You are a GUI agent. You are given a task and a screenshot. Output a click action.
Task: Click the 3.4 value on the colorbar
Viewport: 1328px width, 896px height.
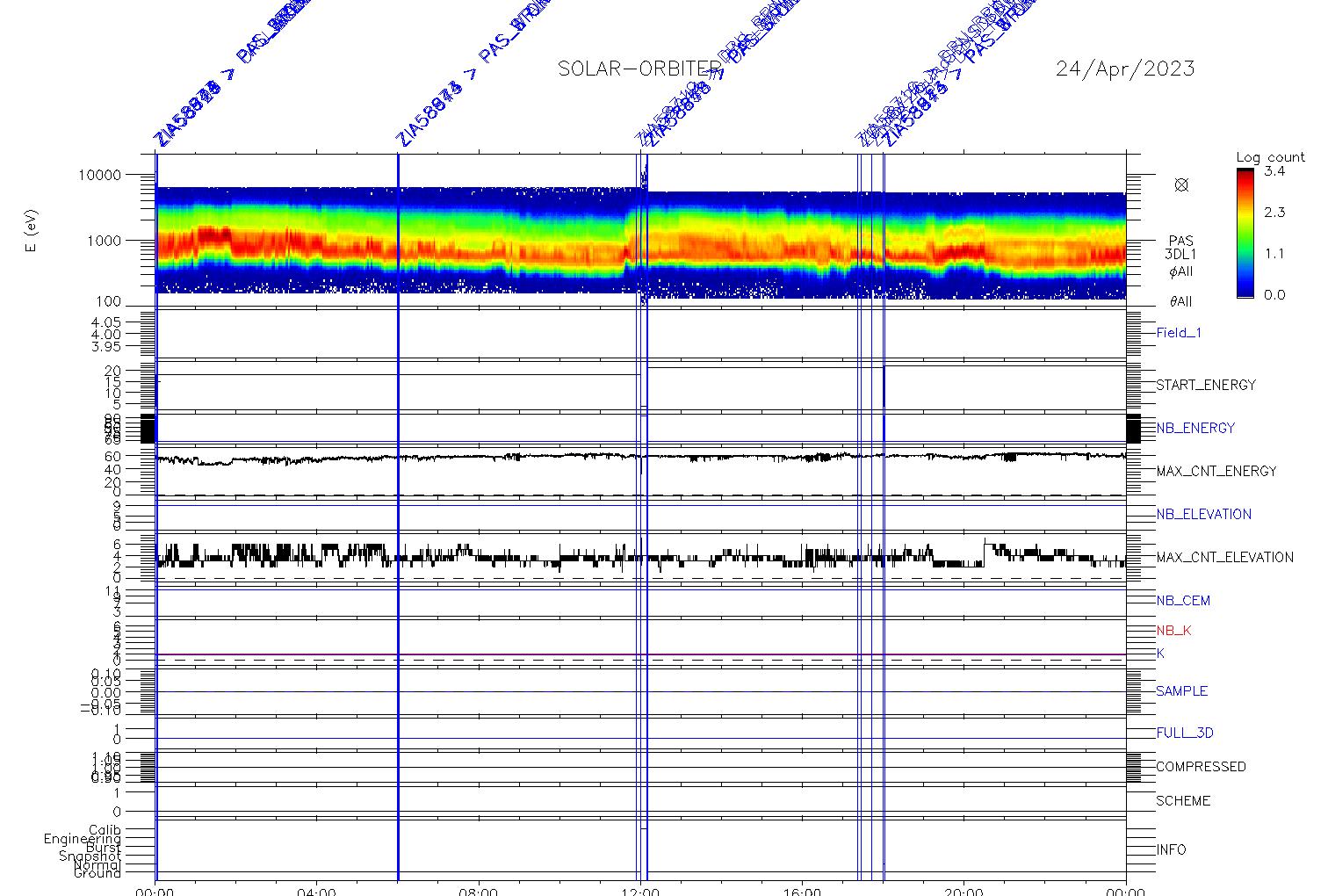pos(1274,171)
